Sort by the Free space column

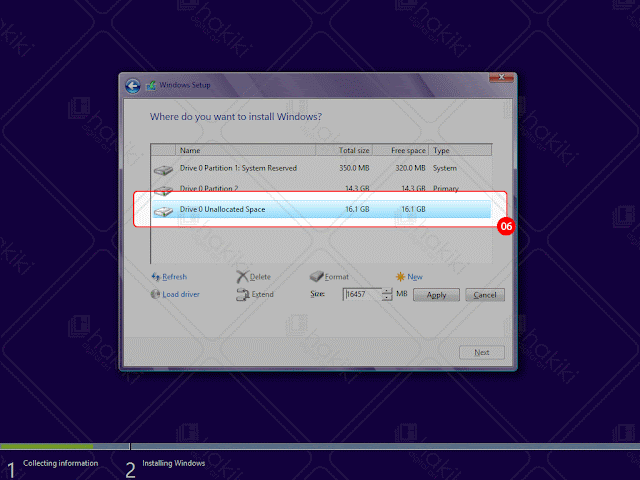(400, 150)
